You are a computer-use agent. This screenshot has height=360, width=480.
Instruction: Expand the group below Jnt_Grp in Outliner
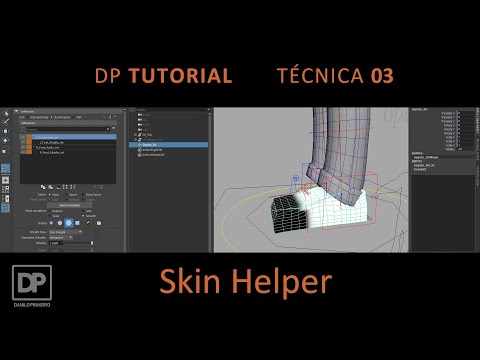pos(135,140)
